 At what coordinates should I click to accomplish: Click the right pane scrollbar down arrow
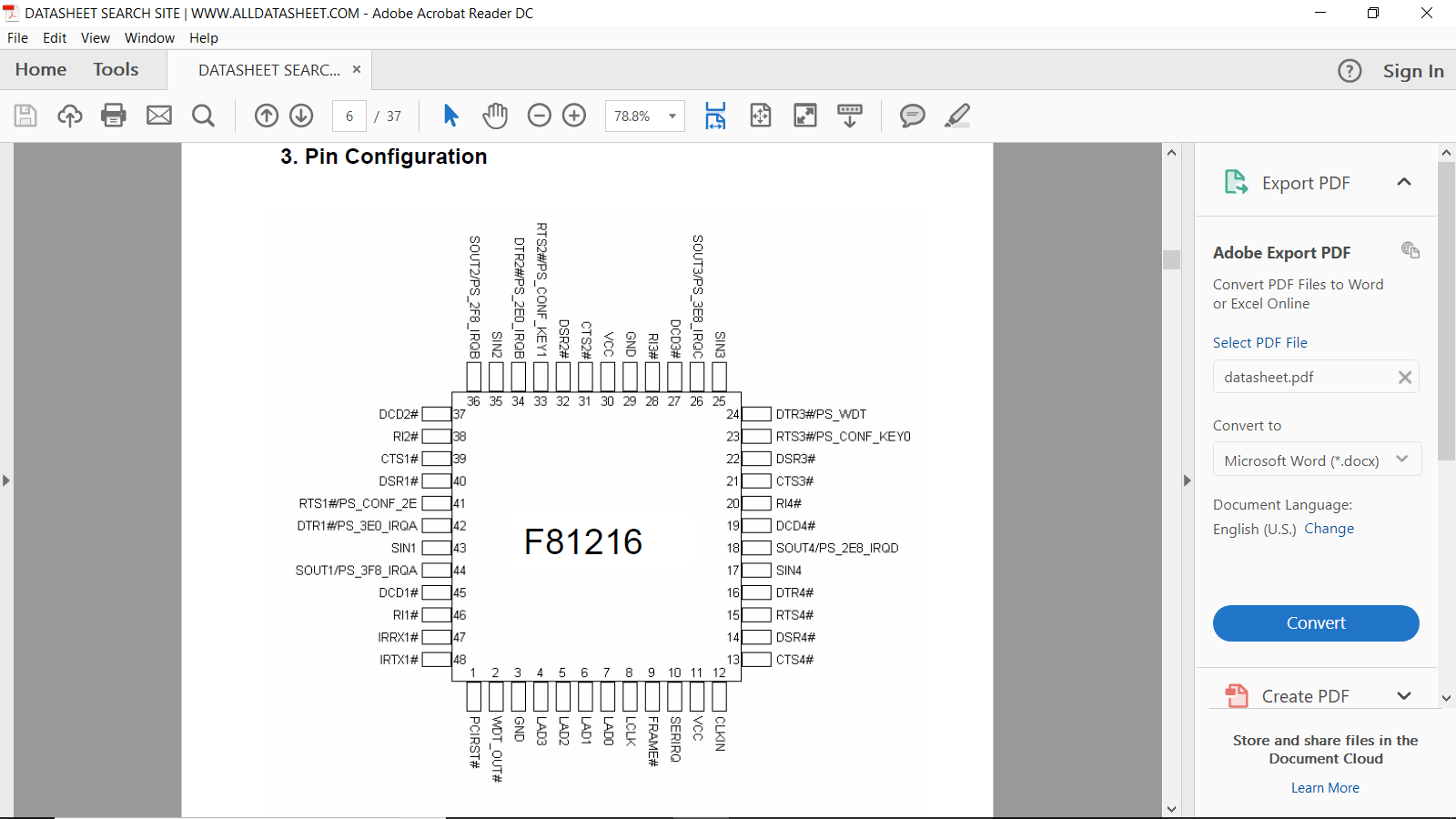click(x=1446, y=698)
